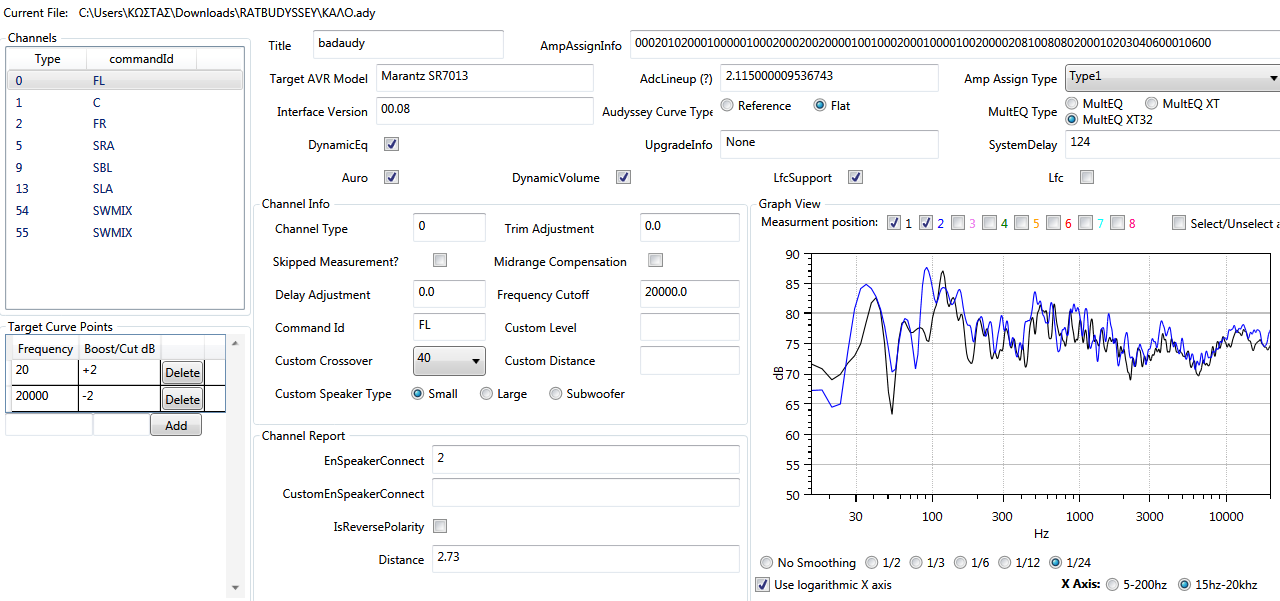The width and height of the screenshot is (1280, 601).
Task: Choose the MultEQ XT radio option
Action: (x=1151, y=104)
